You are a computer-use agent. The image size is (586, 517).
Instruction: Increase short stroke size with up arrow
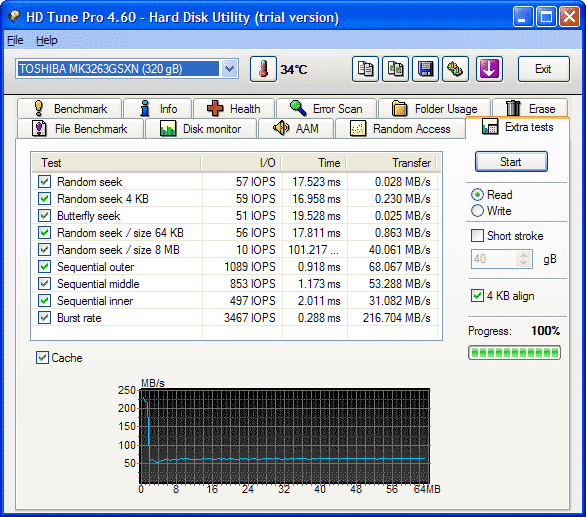[524, 255]
